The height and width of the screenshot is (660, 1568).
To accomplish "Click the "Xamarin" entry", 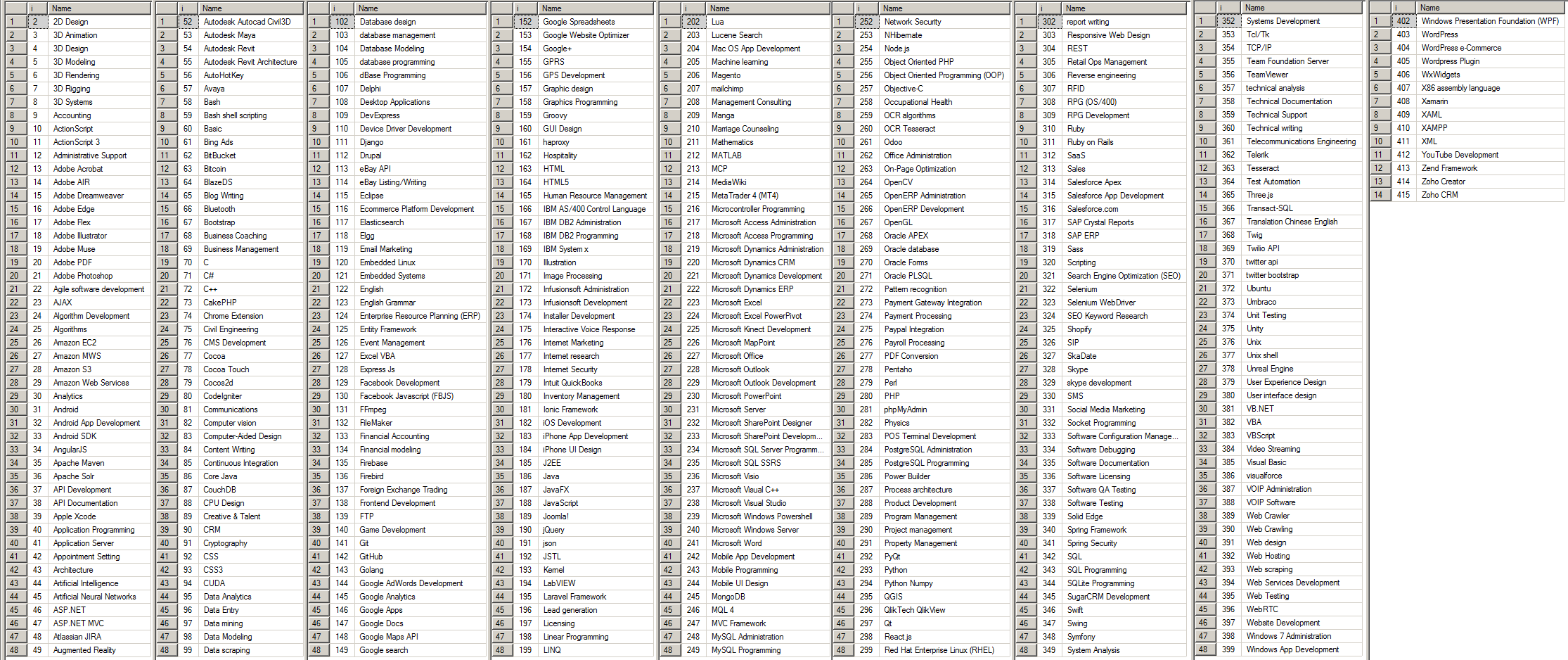I will coord(1491,101).
